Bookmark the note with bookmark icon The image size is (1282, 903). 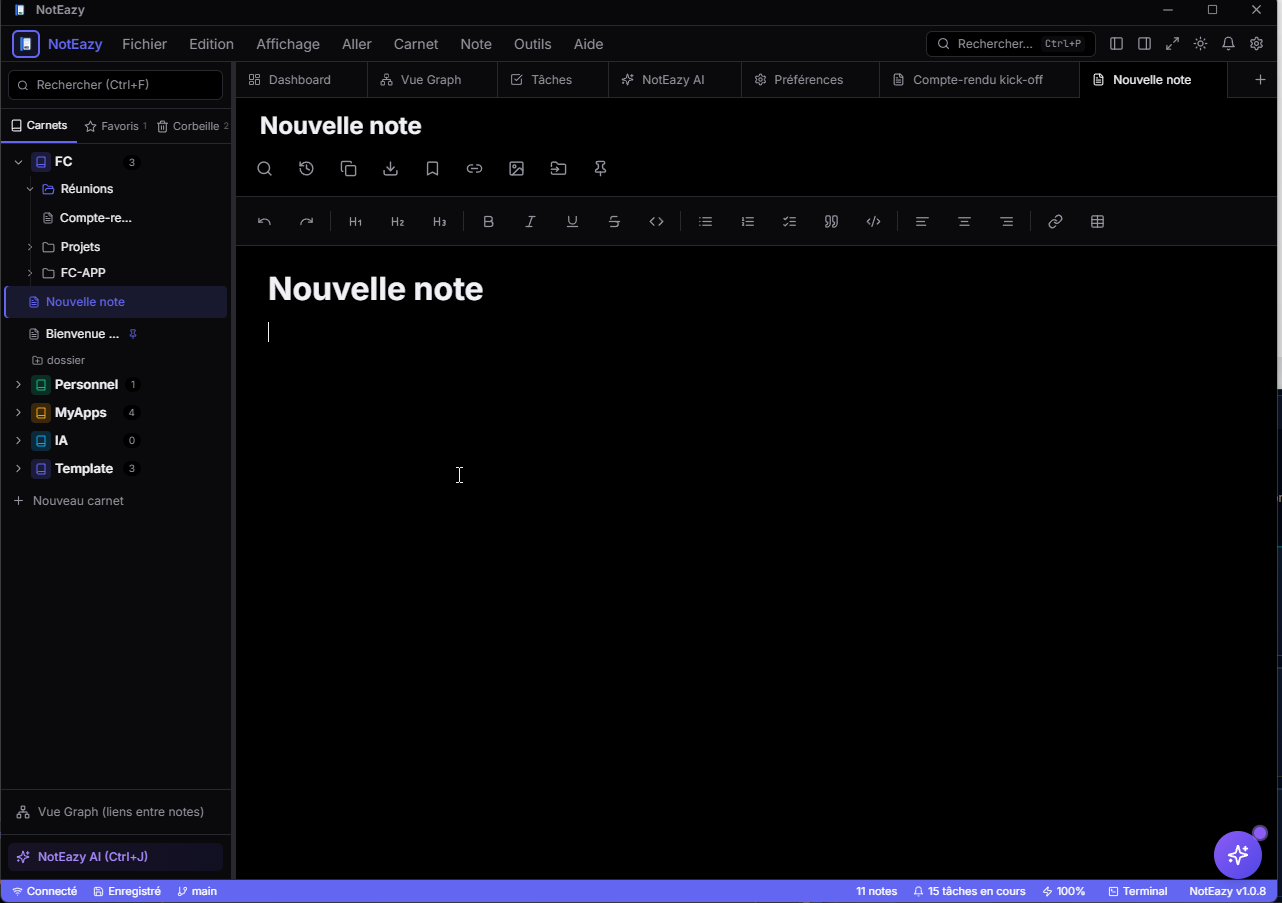pyautogui.click(x=432, y=169)
